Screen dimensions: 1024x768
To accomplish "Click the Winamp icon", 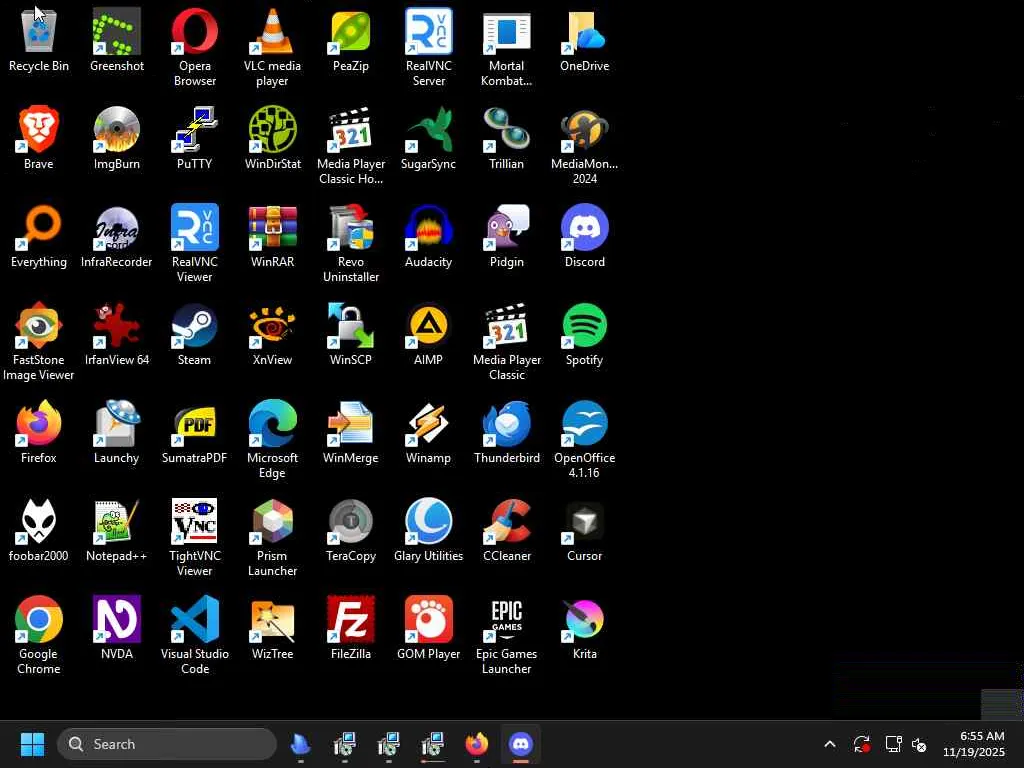I will (428, 423).
